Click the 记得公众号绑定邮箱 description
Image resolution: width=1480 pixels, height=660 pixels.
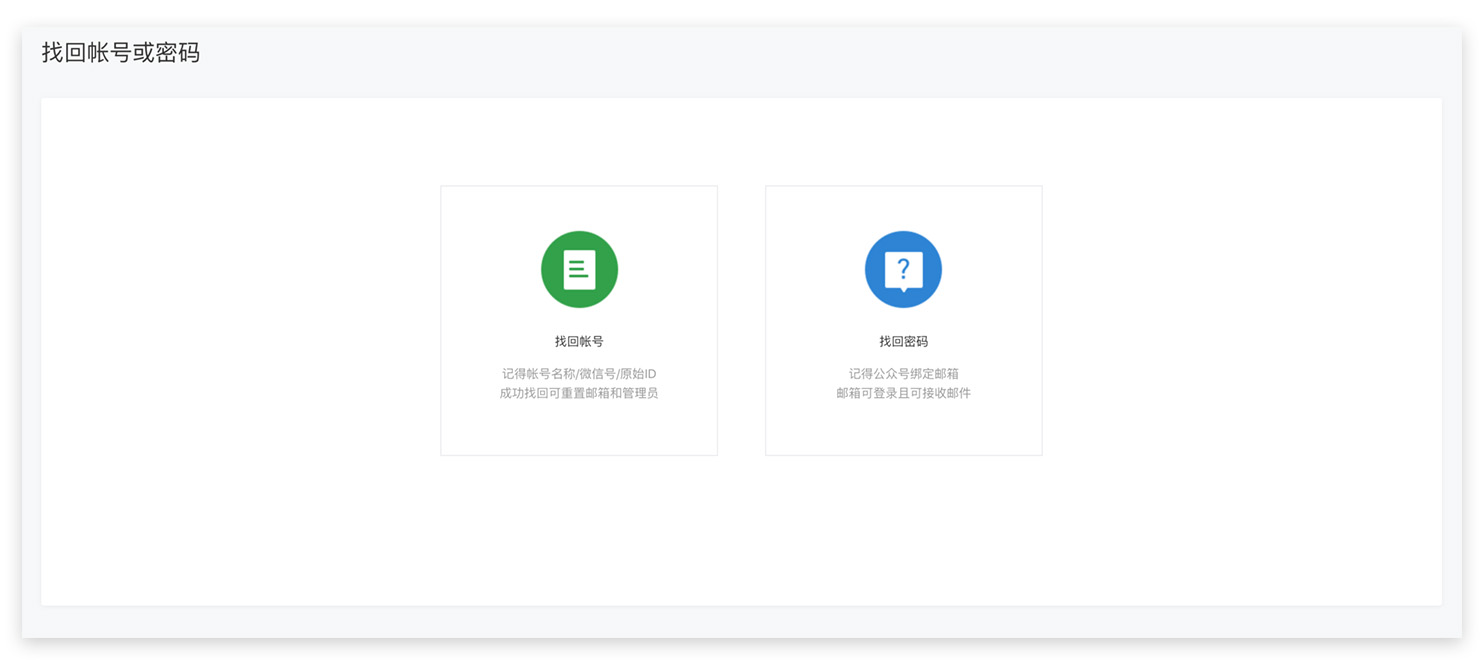903,374
